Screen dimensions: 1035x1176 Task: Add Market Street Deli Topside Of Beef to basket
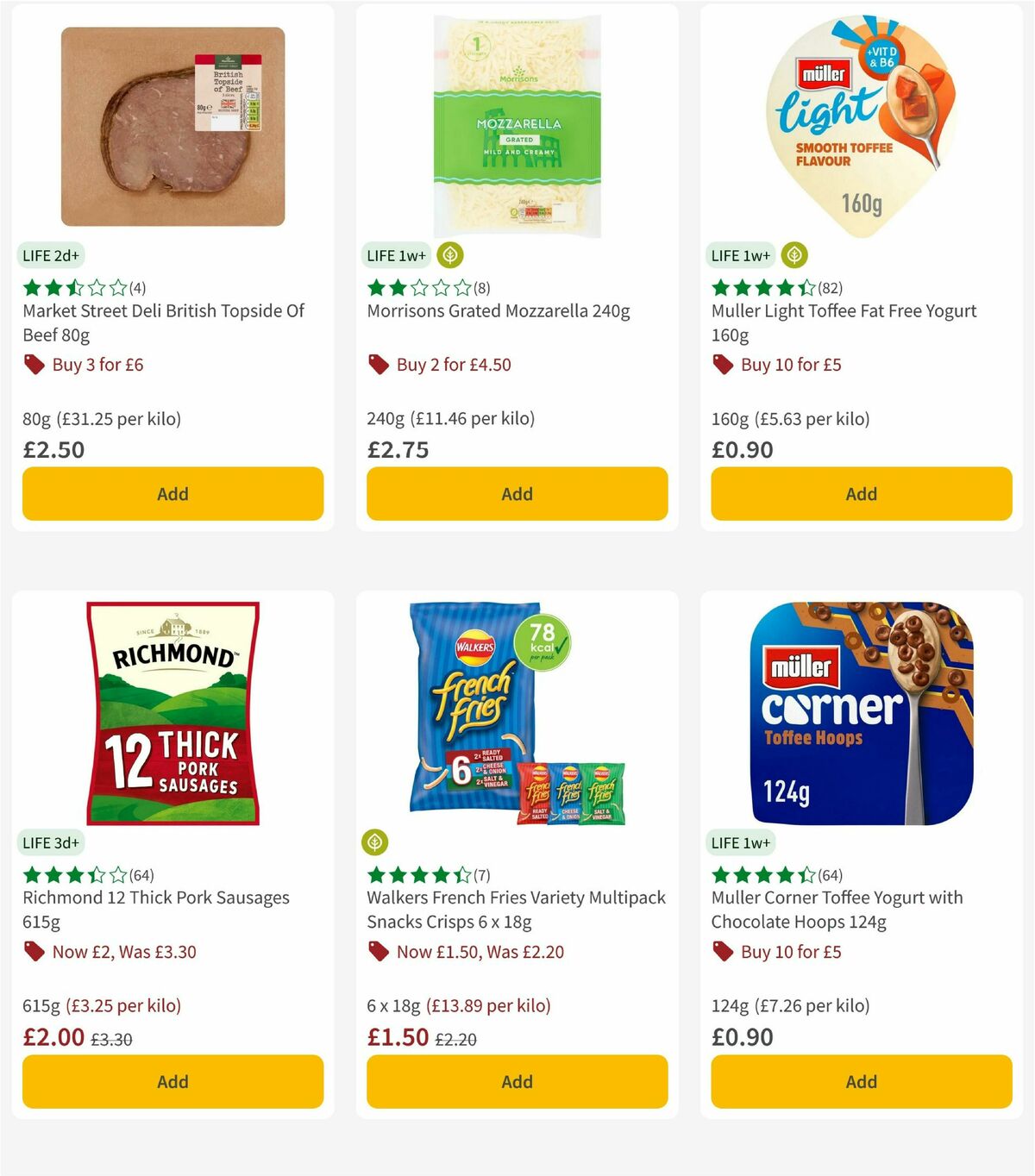coord(172,493)
